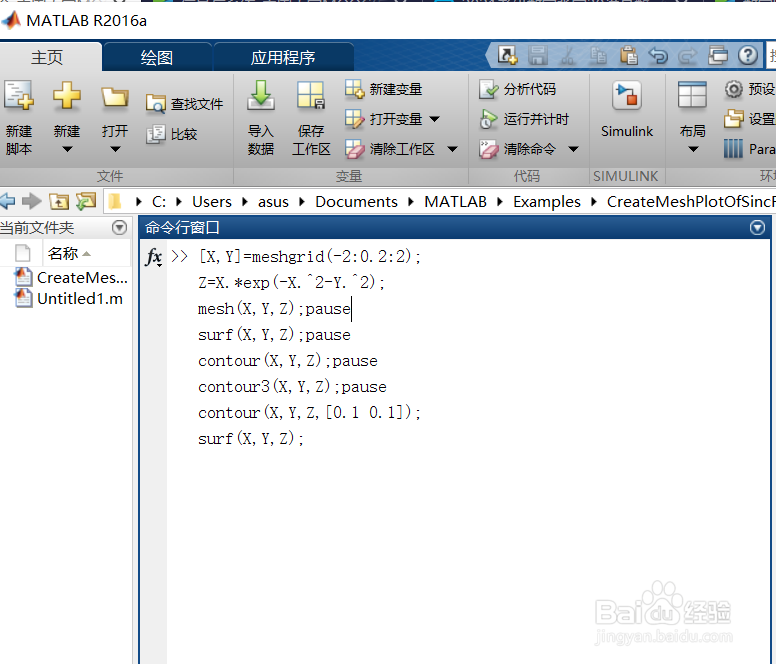Click the contour(X,Y,Z,[0.1 0.1]); line
This screenshot has height=664, width=776.
point(309,412)
